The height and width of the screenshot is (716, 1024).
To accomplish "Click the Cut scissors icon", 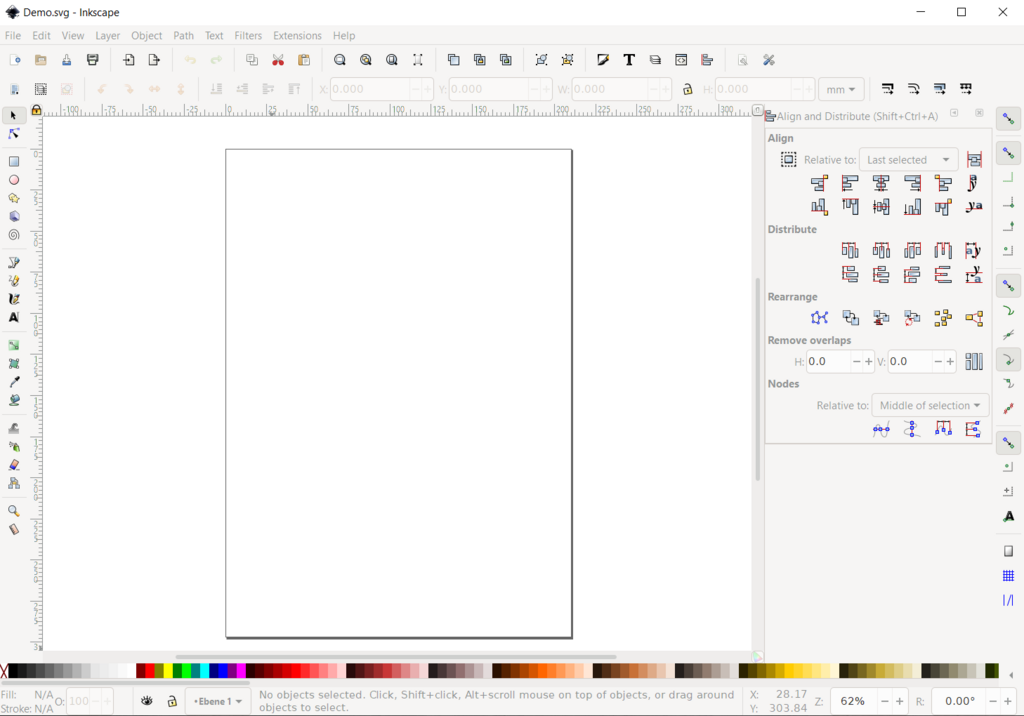I will (278, 60).
